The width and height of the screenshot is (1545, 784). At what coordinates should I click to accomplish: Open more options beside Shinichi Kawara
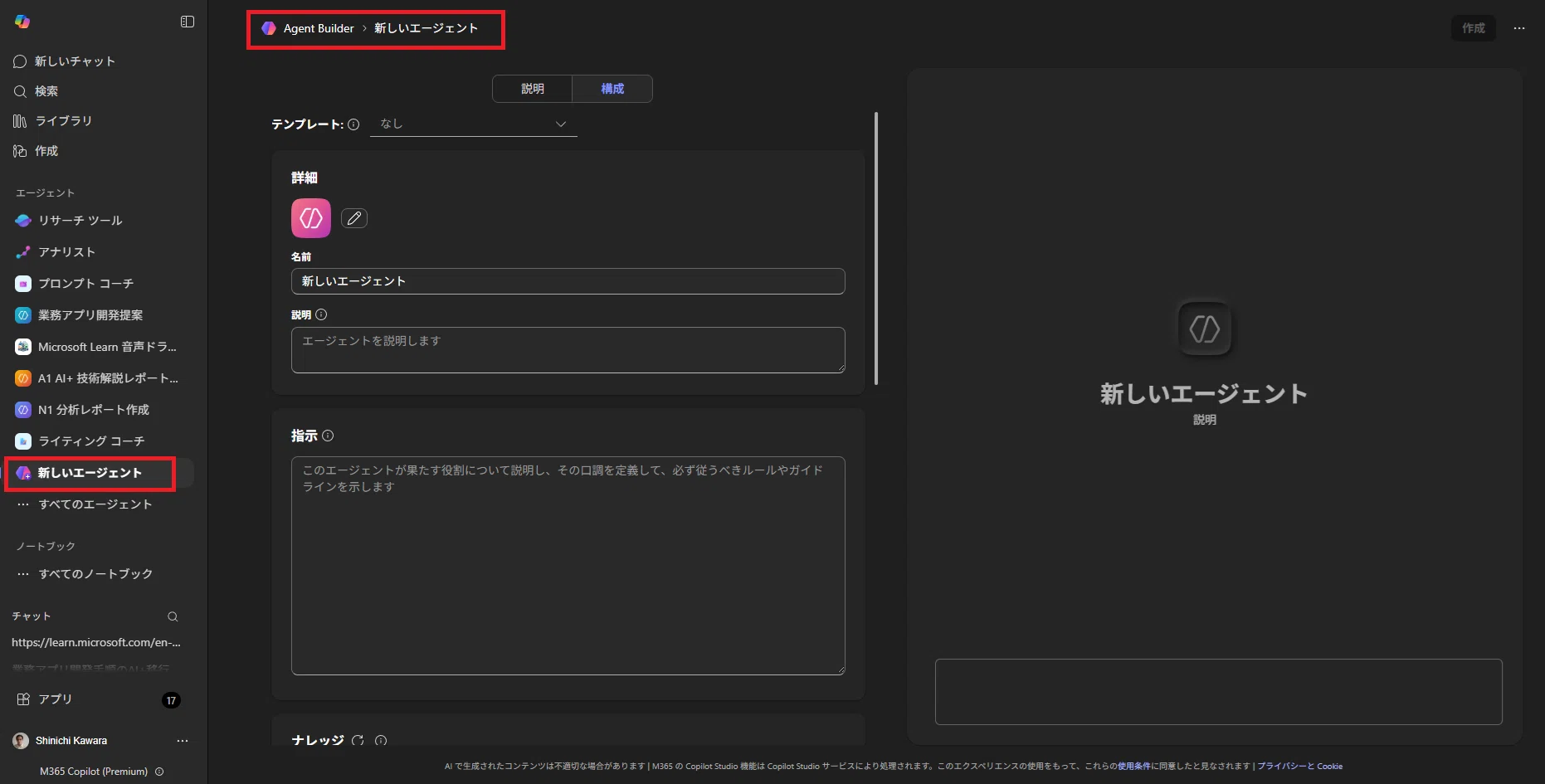tap(183, 741)
